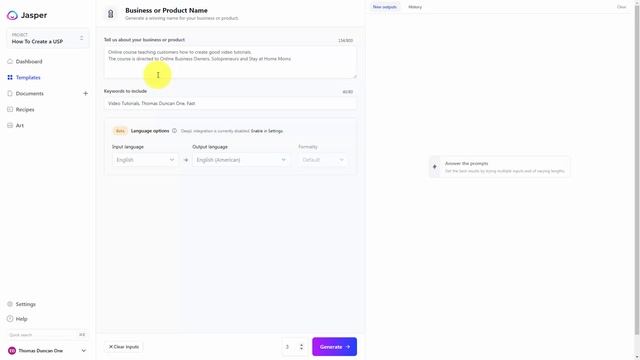Open the Input language English dropdown
Image resolution: width=640 pixels, height=360 pixels.
pos(145,160)
